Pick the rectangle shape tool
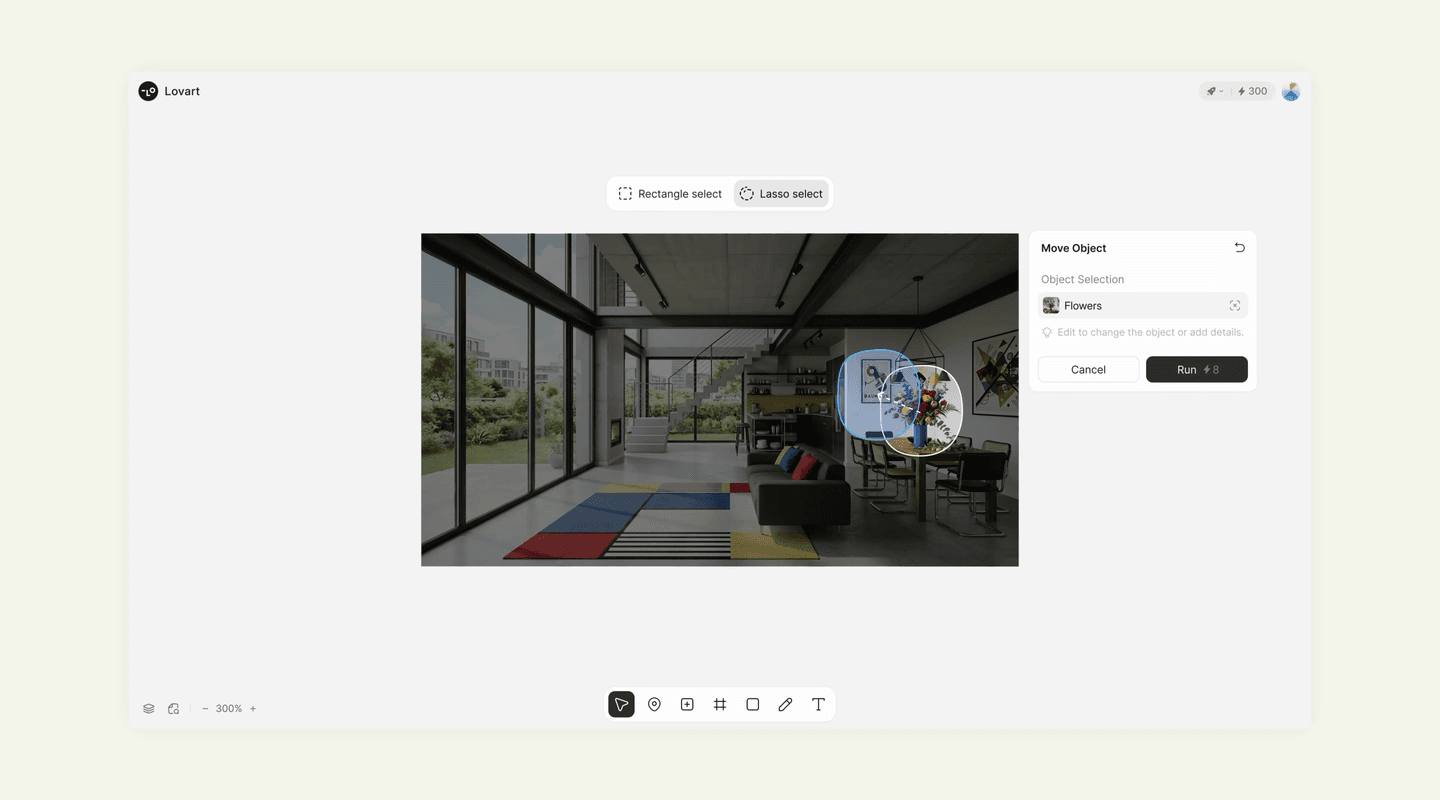 coord(753,705)
